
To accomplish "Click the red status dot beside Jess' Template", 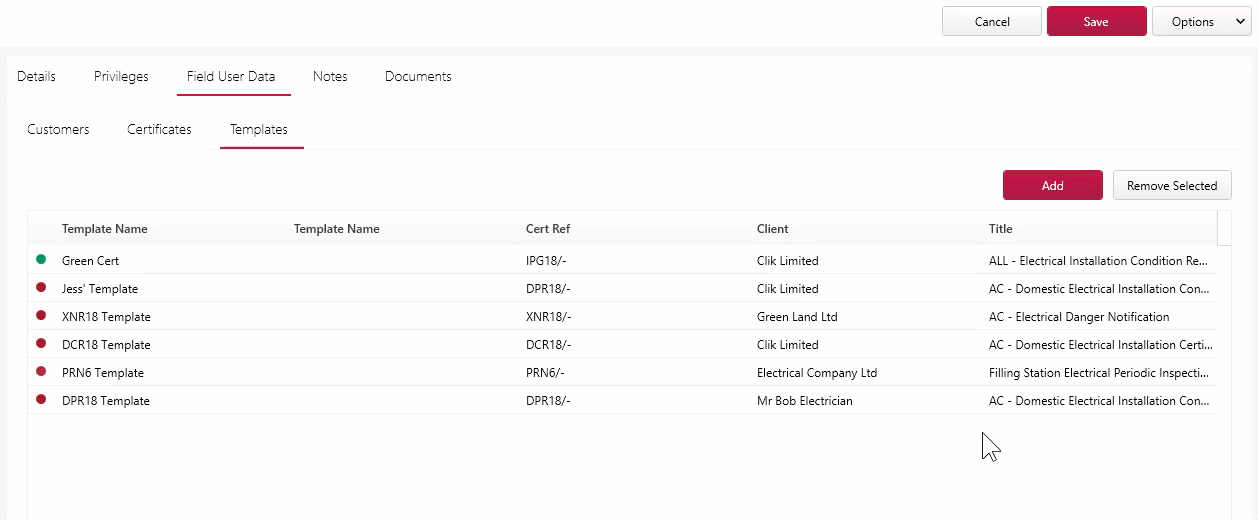I will pyautogui.click(x=41, y=287).
